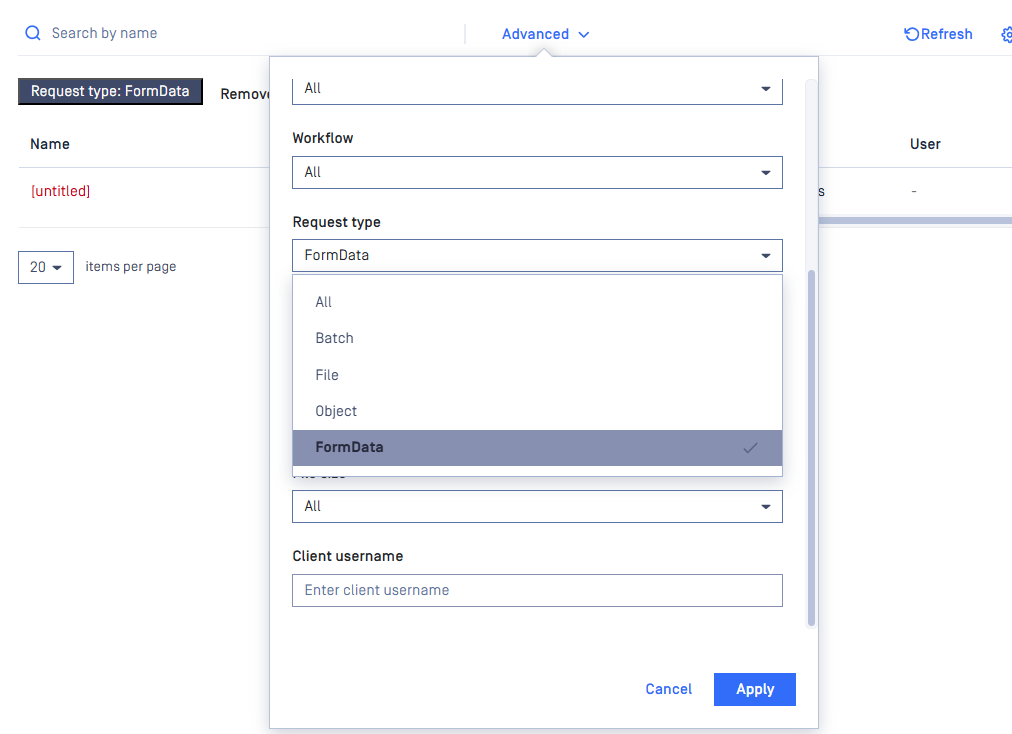1012x734 pixels.
Task: Click the checkmark beside FormData option
Action: (x=750, y=448)
